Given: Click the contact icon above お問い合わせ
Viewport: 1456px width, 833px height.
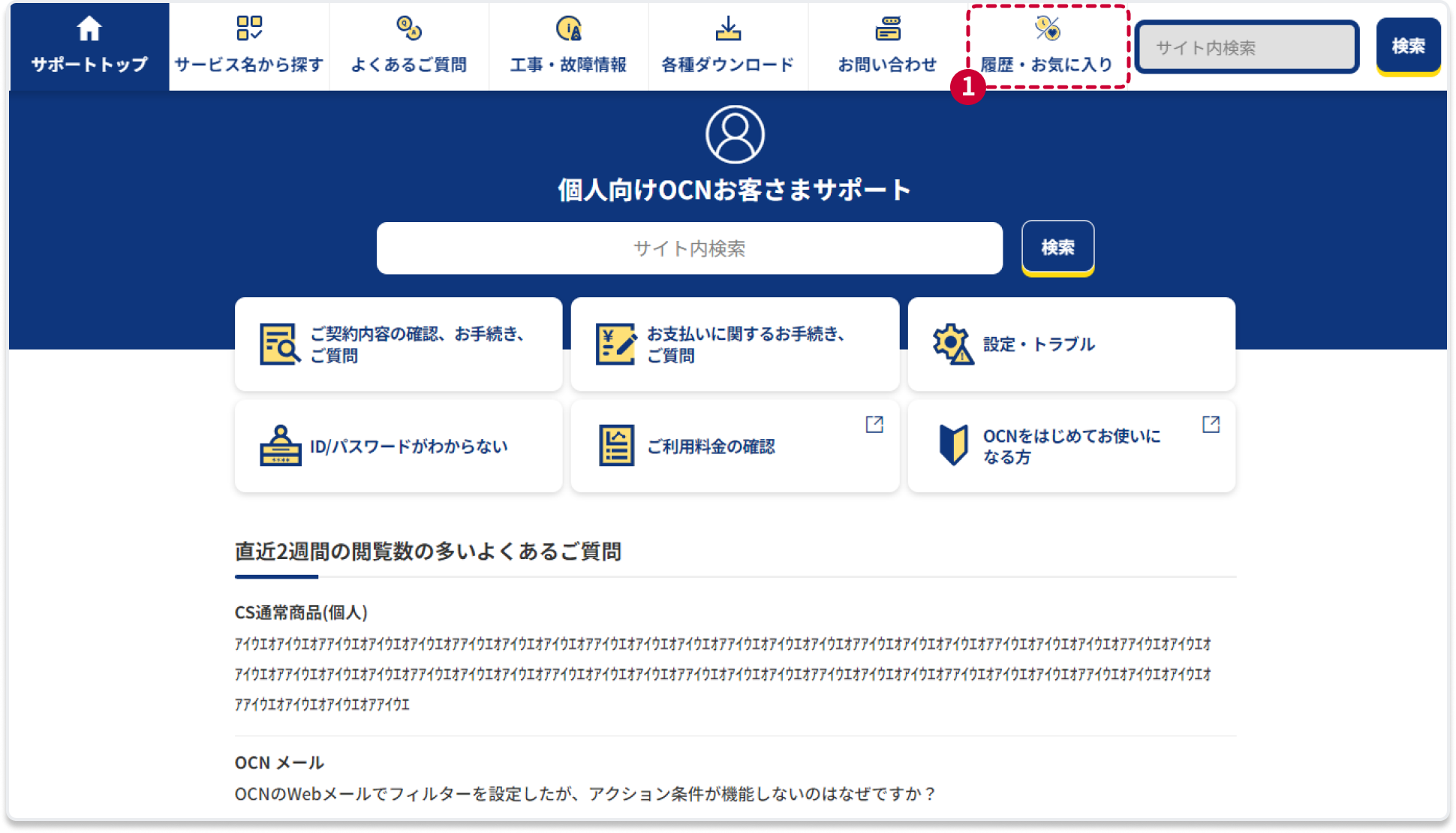Looking at the screenshot, I should pyautogui.click(x=888, y=29).
